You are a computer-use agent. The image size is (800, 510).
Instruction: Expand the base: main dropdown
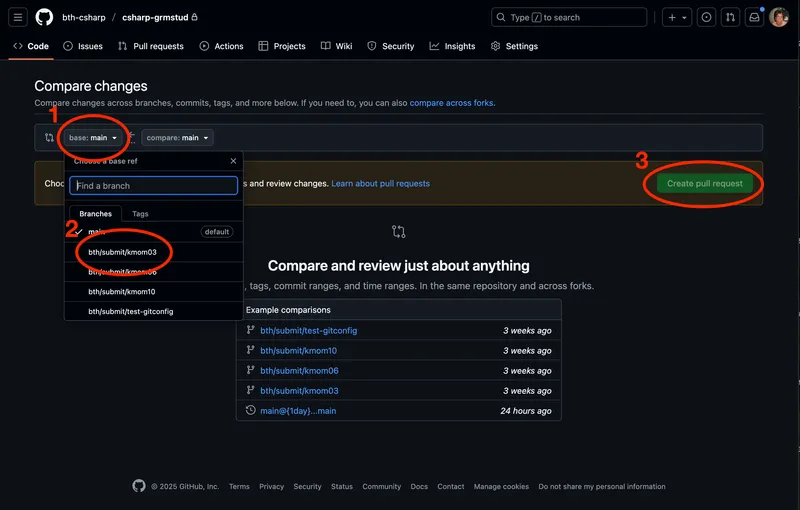click(x=93, y=138)
